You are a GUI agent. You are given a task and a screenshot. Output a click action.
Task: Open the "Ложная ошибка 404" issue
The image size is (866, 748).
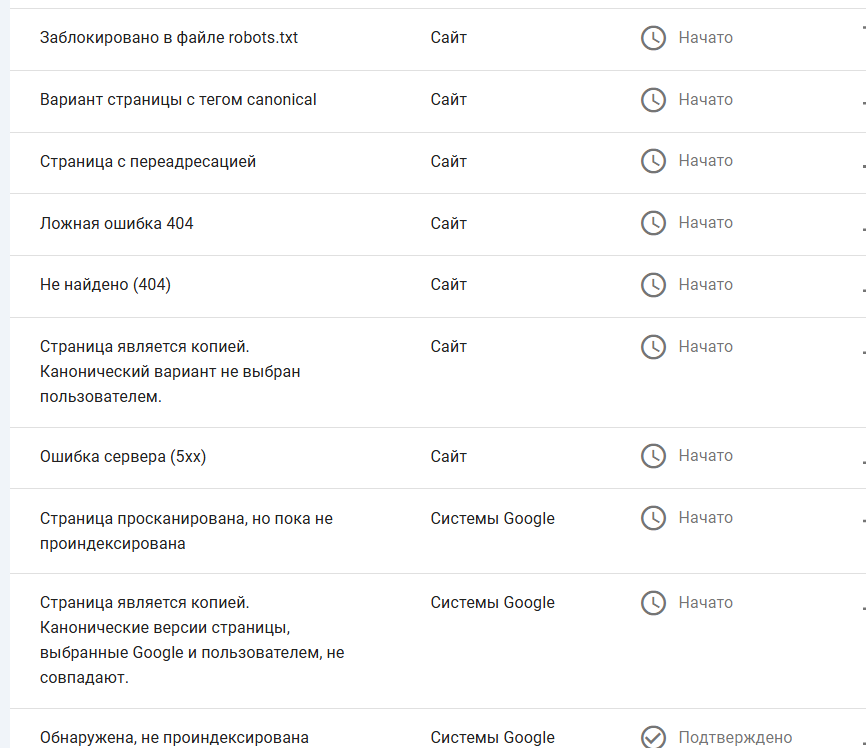tap(117, 223)
